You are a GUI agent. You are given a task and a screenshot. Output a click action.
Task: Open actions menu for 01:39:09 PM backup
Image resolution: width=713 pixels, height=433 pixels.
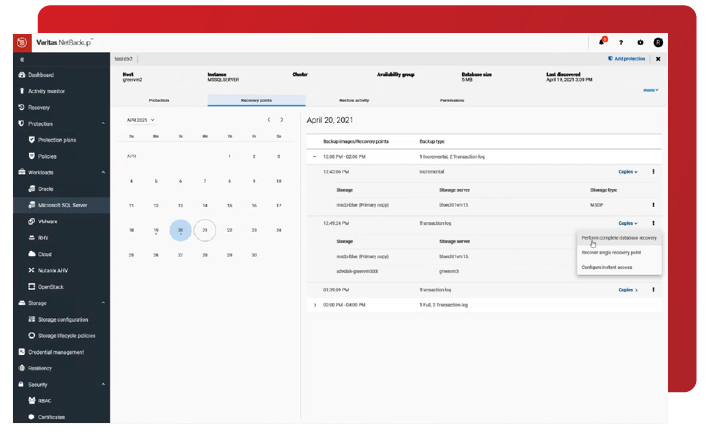click(x=653, y=290)
